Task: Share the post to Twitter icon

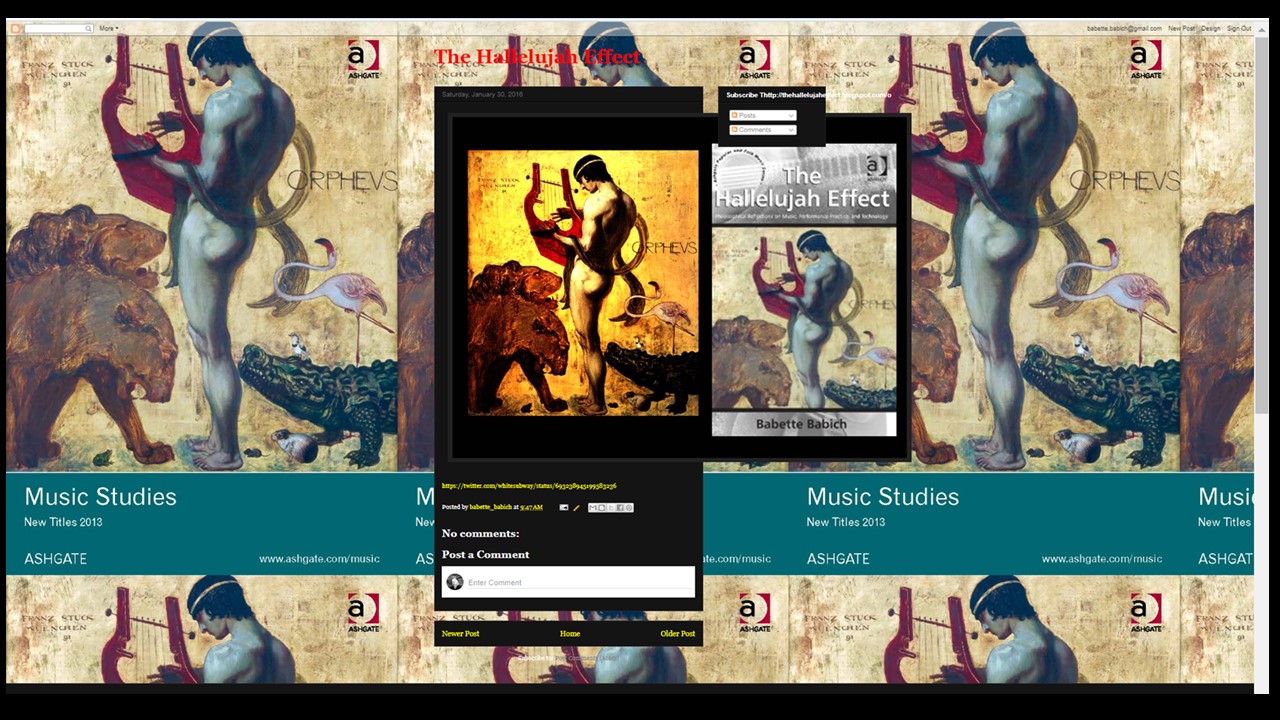Action: [x=611, y=508]
